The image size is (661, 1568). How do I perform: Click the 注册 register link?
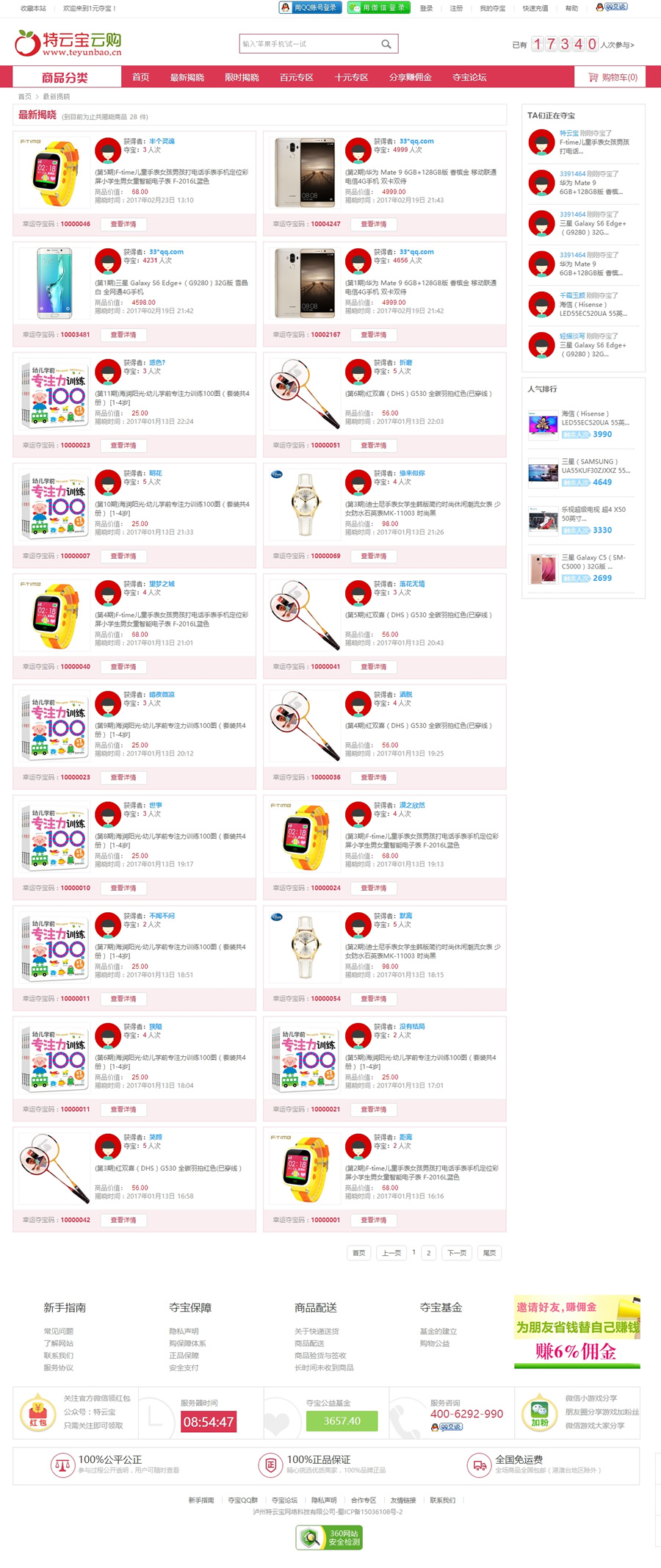click(456, 8)
